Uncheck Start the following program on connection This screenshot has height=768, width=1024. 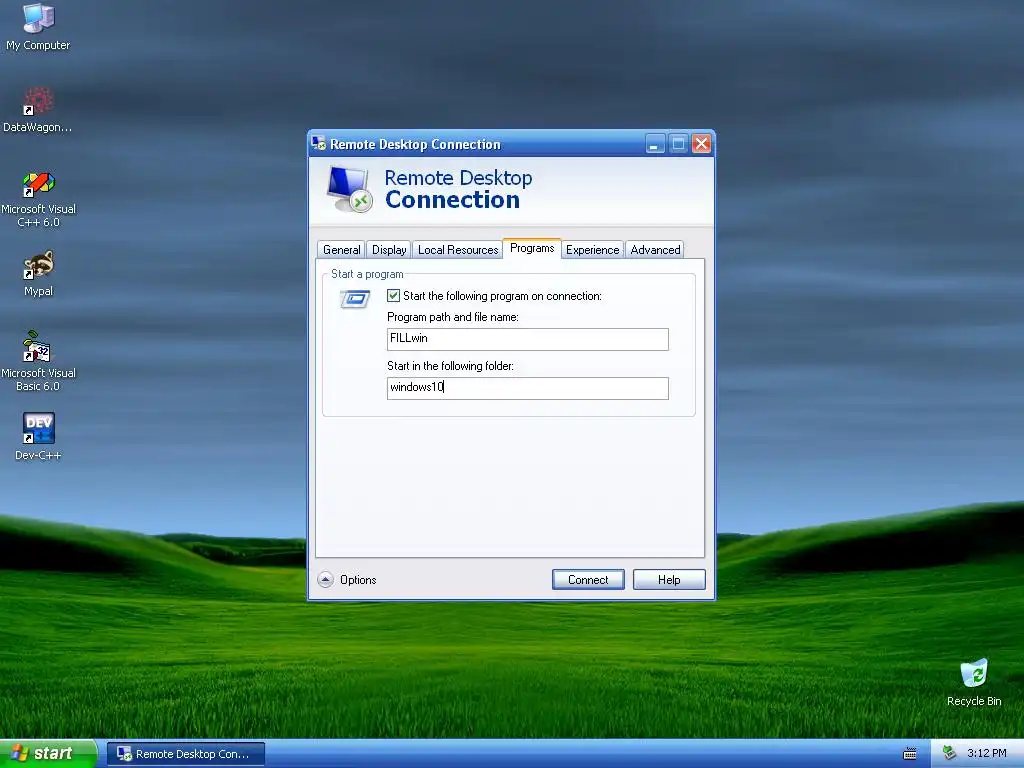pos(393,296)
